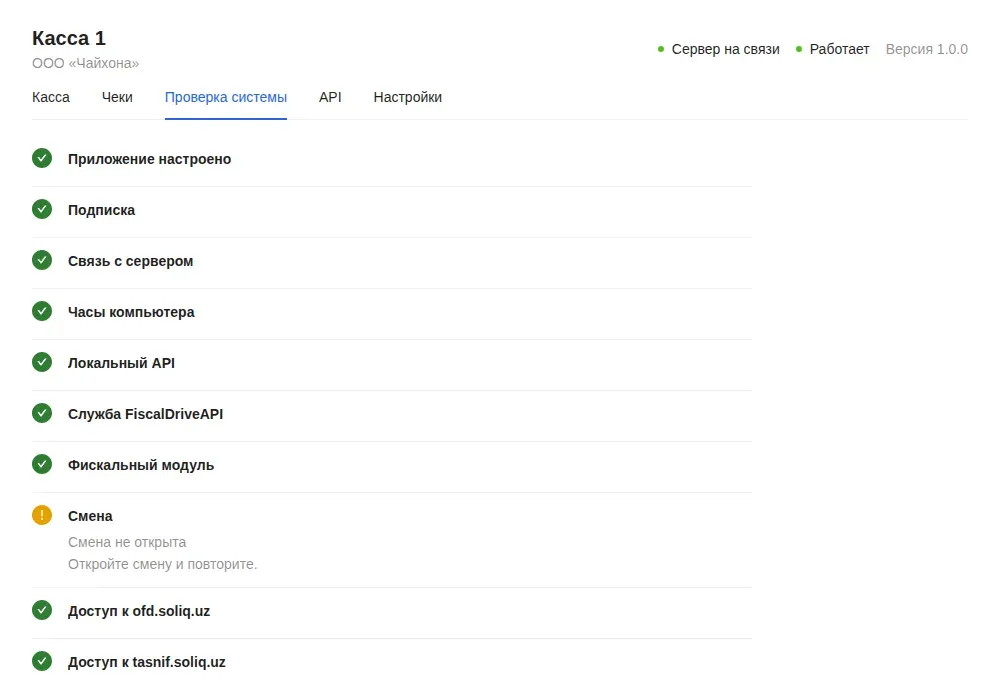The image size is (1000, 680).
Task: Click the Связь с сервером label
Action: 131,261
